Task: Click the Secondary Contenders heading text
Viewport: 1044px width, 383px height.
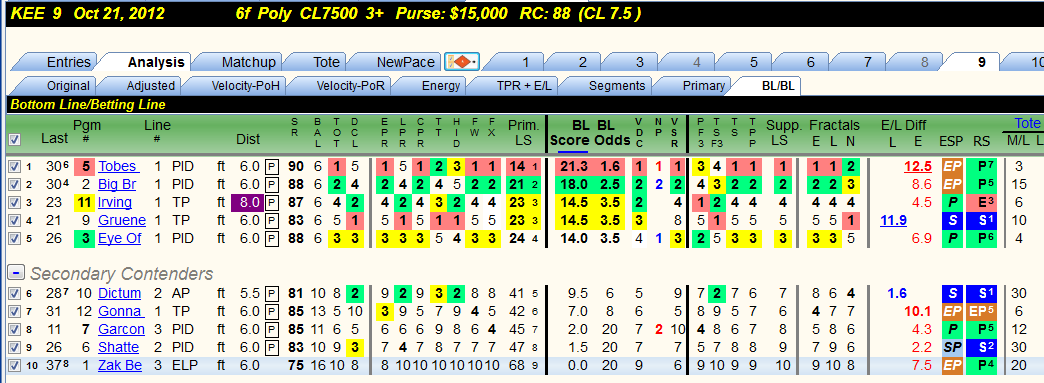Action: pos(122,273)
